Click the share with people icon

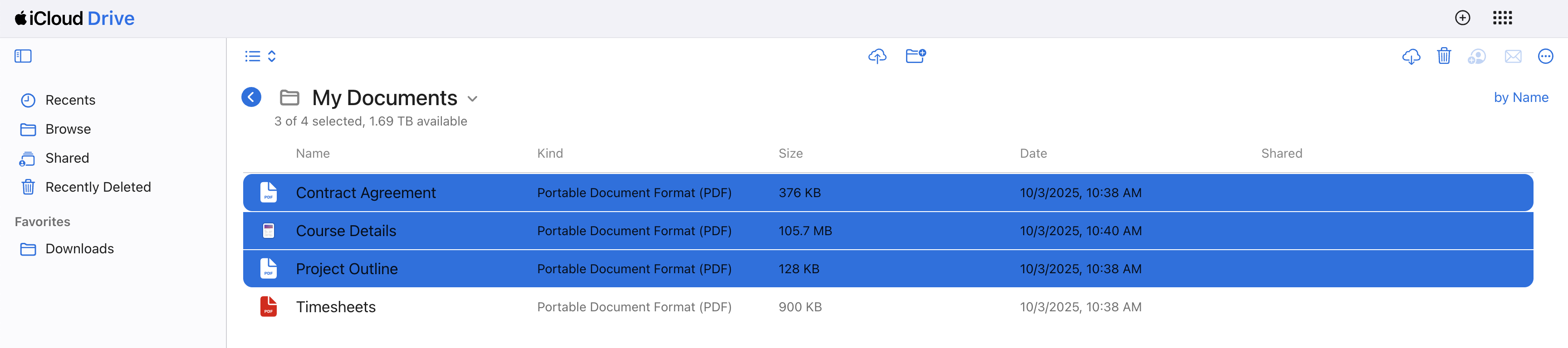tap(1476, 57)
